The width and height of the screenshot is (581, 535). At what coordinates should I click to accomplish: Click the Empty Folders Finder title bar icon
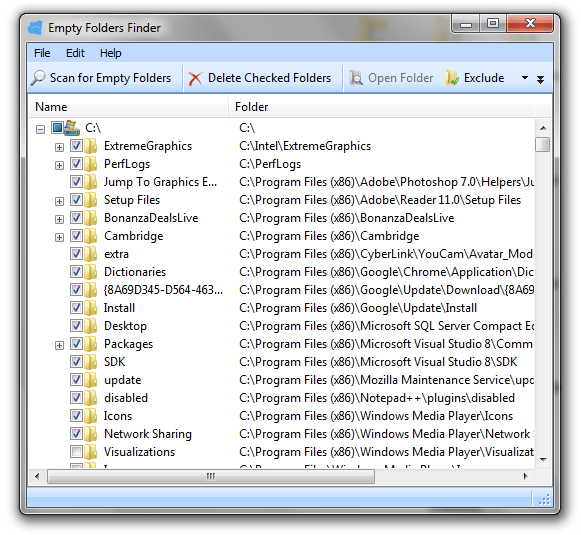click(x=36, y=28)
